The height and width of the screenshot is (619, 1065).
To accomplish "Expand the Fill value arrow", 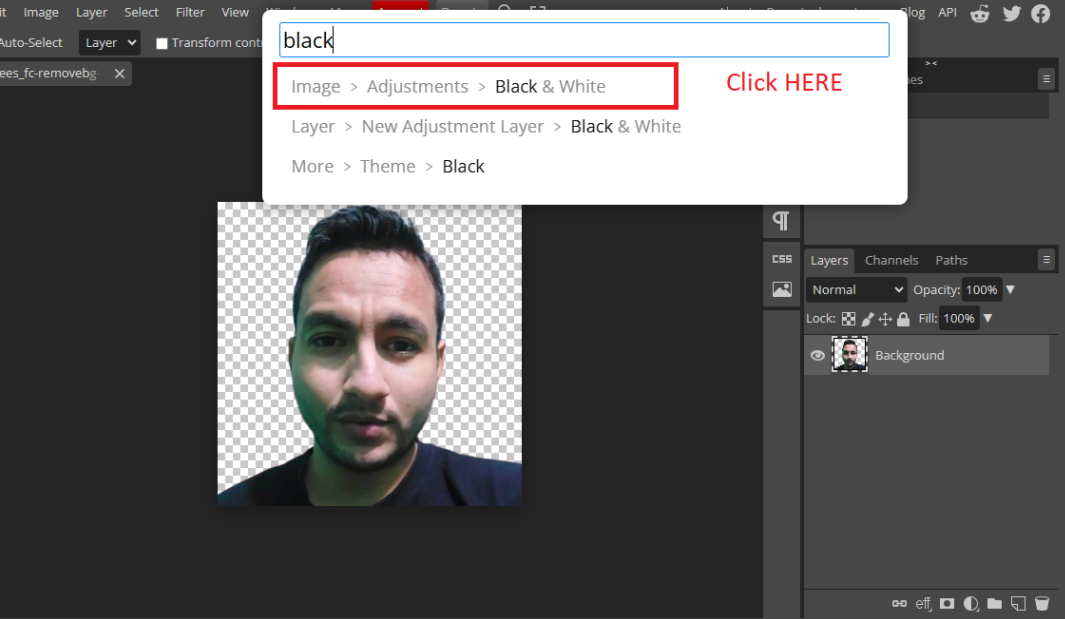I will 988,319.
